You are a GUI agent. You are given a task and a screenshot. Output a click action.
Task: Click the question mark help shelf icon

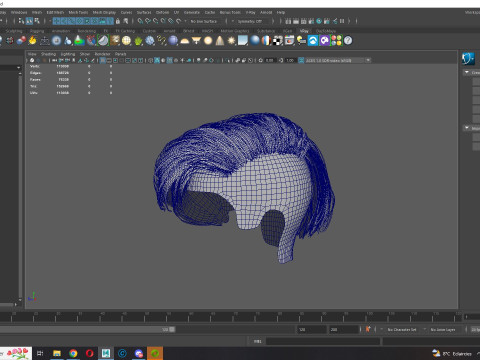(x=348, y=41)
